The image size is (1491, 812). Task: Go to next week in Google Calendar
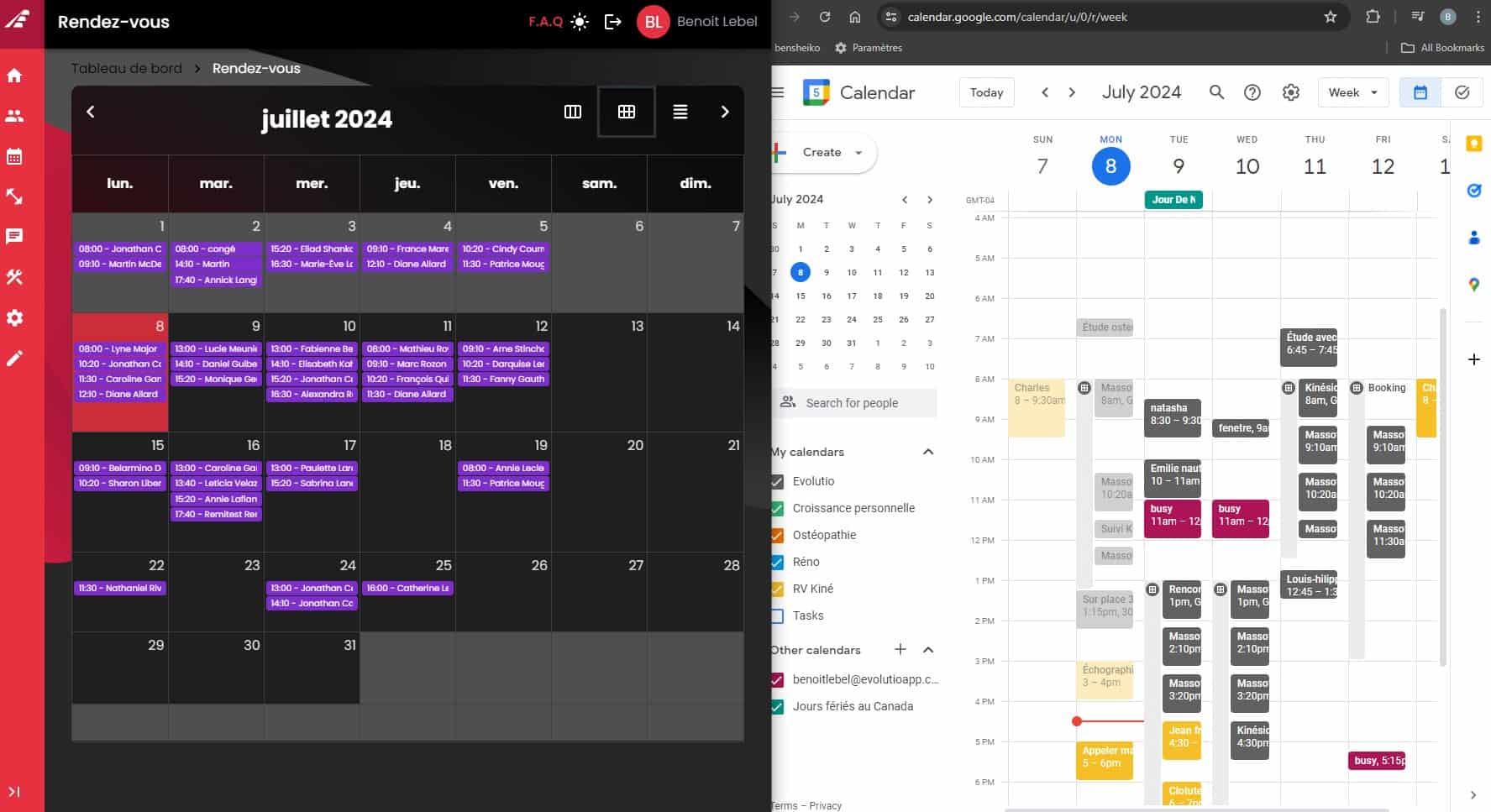tap(1072, 92)
